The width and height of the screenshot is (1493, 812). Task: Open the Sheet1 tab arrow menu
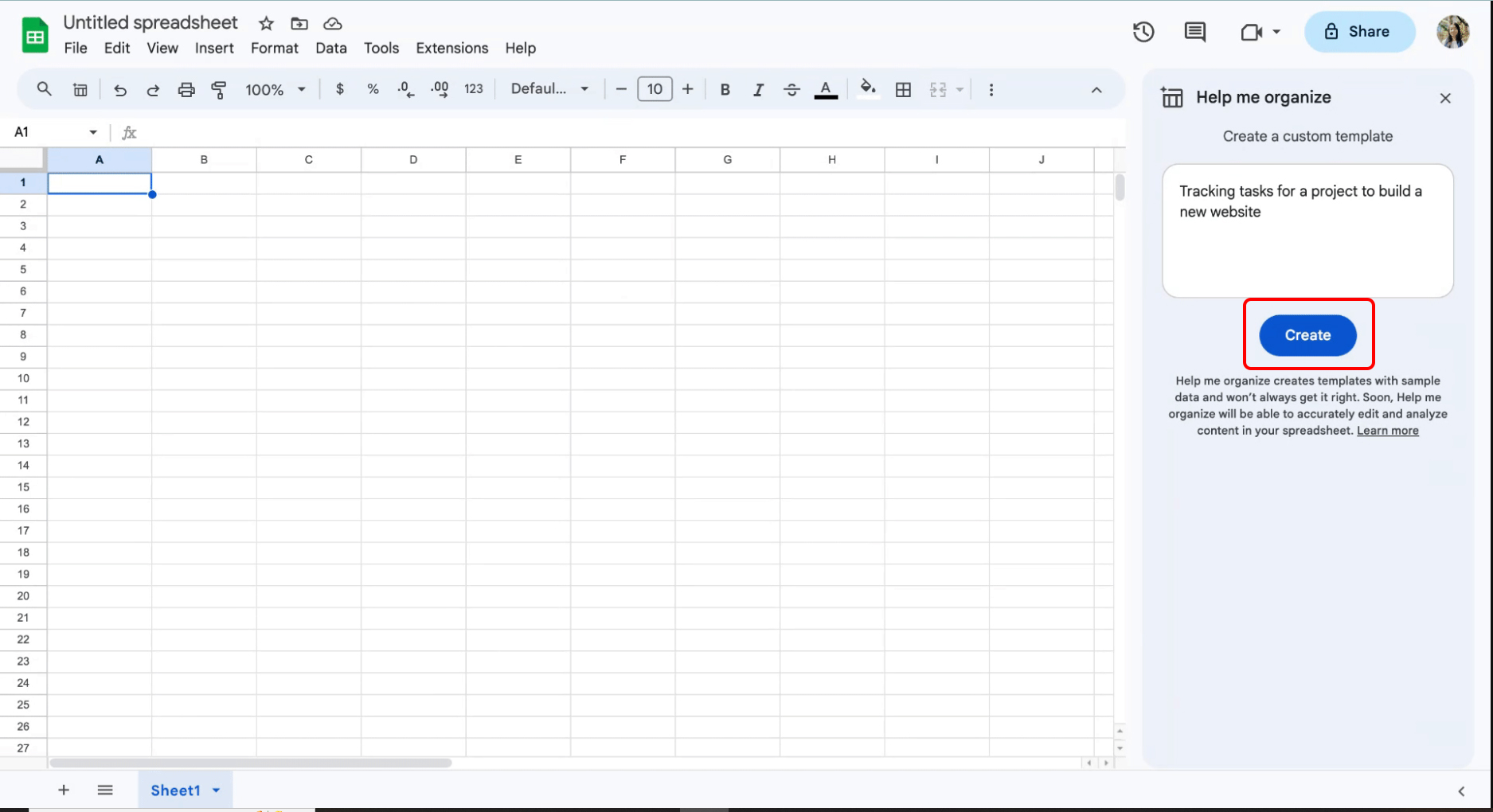216,791
